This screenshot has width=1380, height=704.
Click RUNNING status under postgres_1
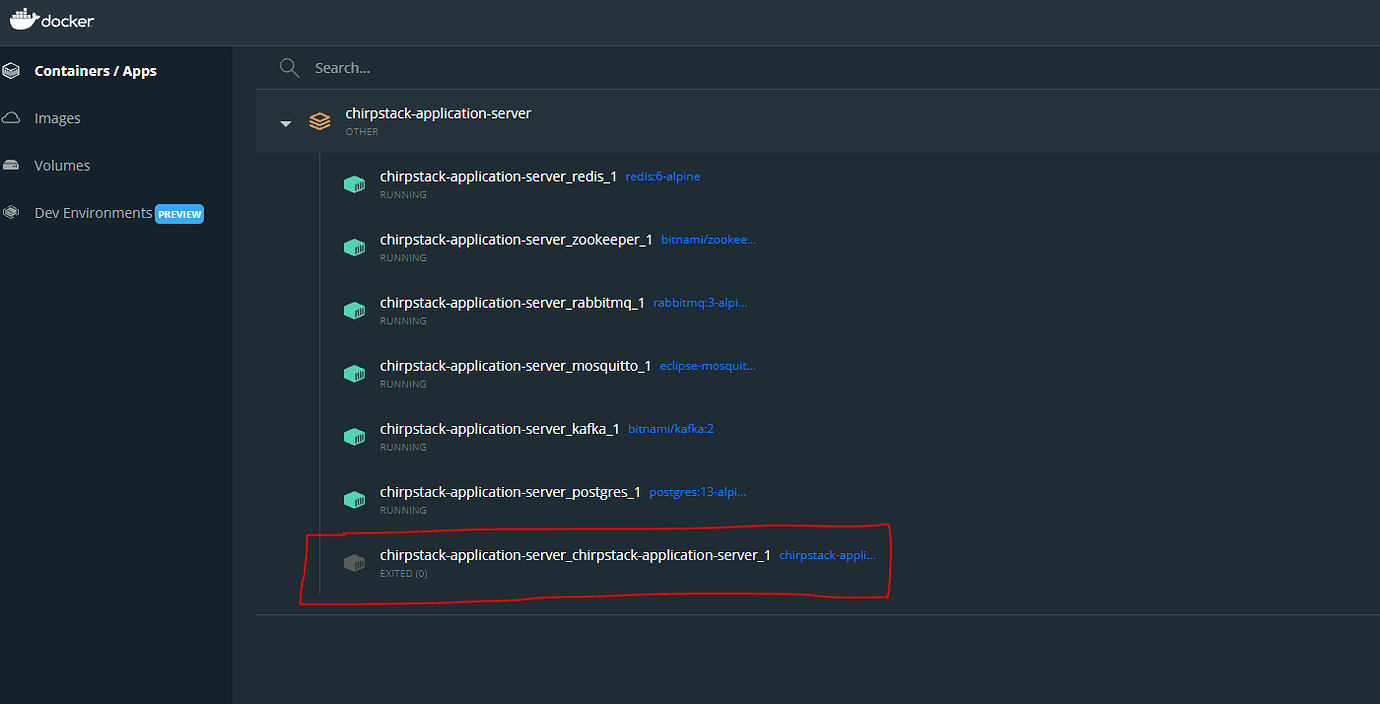403,510
